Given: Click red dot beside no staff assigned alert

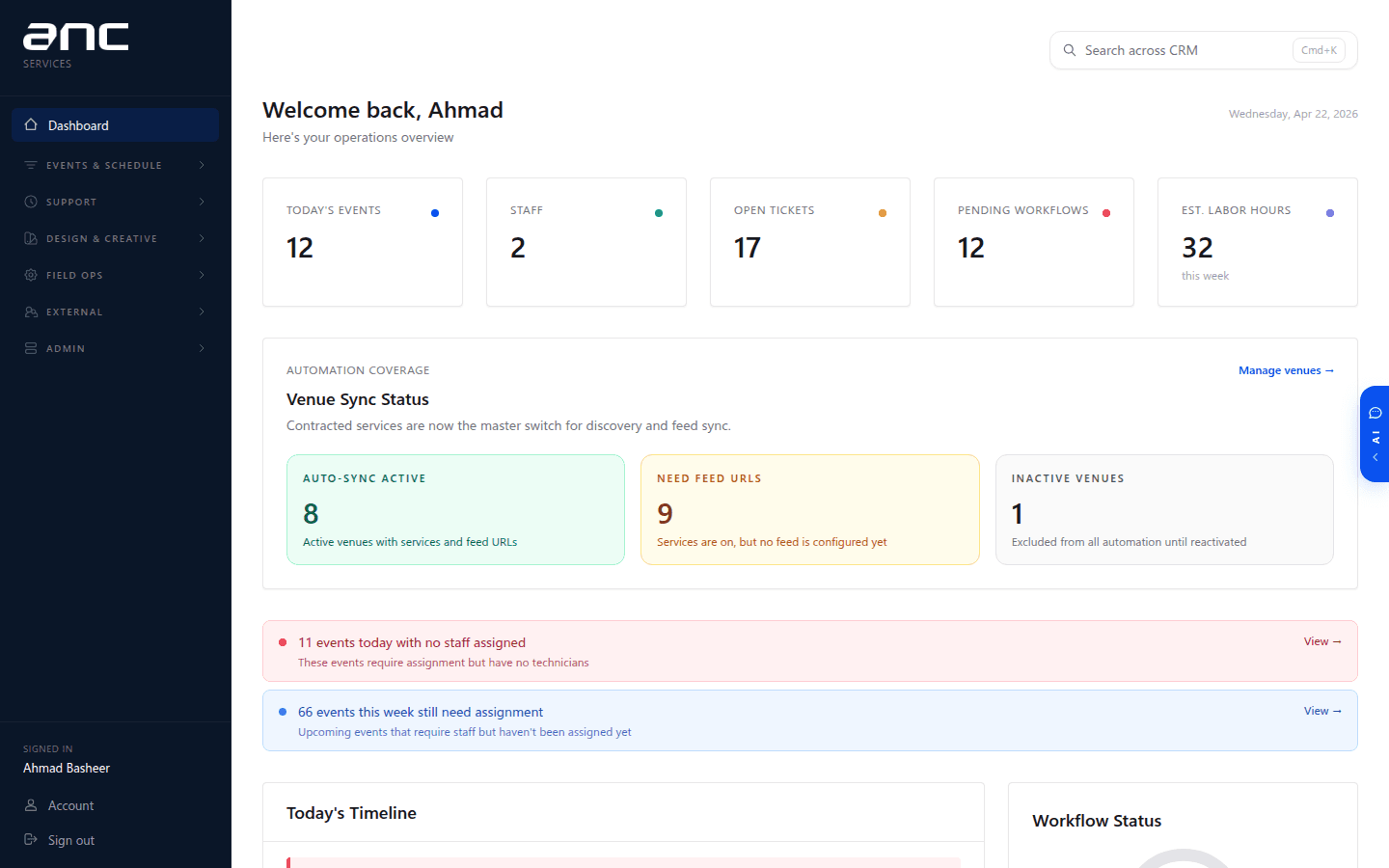Looking at the screenshot, I should 283,642.
